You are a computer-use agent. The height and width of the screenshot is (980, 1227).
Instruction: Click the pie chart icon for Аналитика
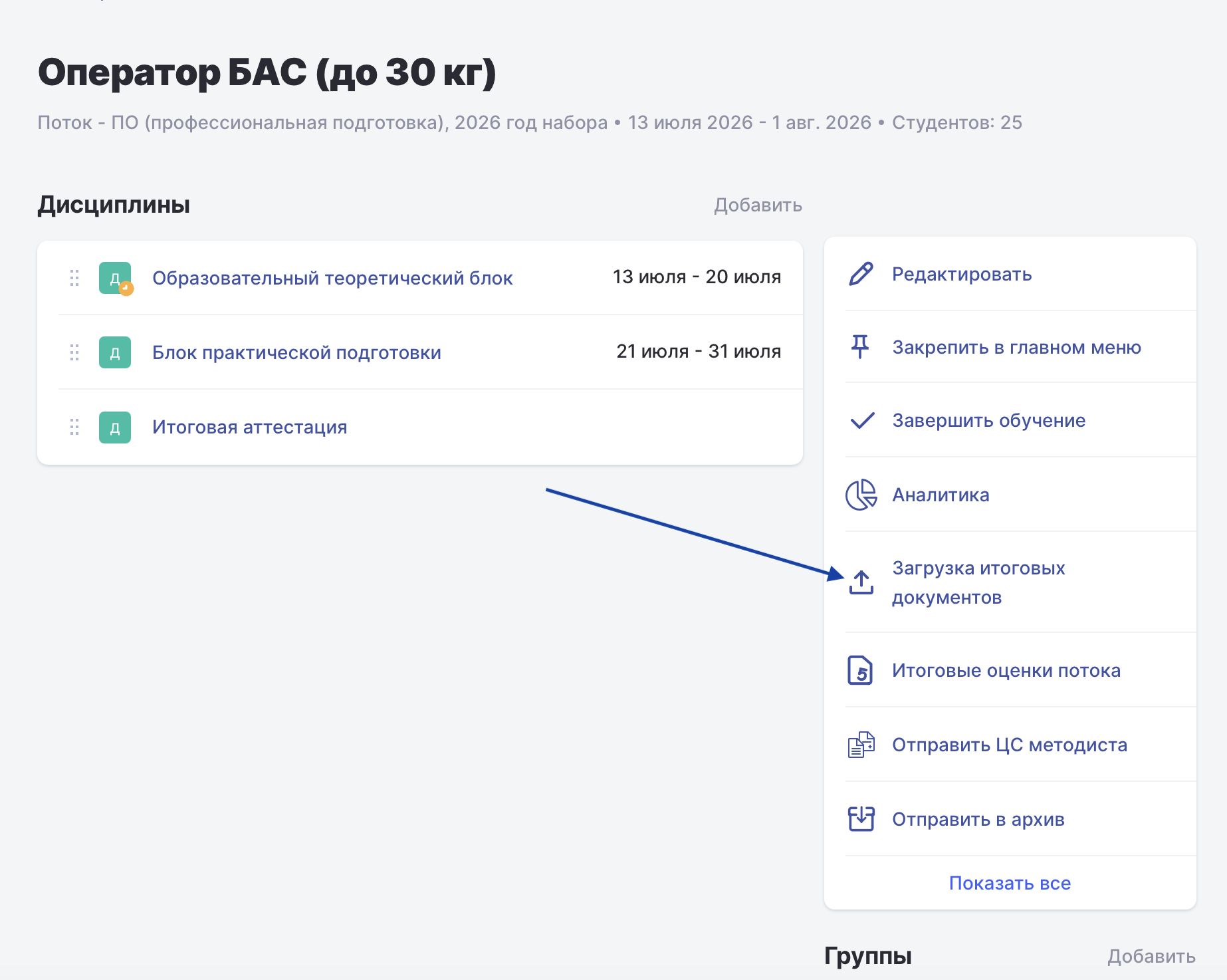(x=861, y=495)
